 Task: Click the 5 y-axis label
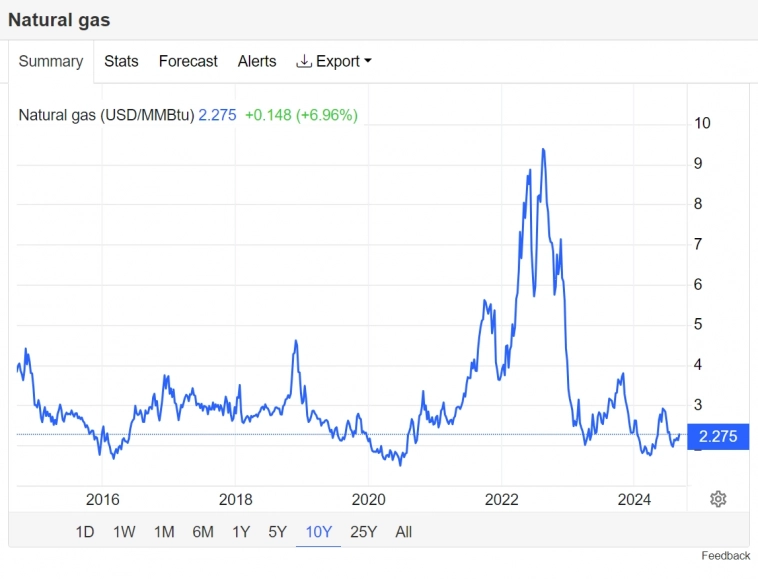(x=698, y=324)
